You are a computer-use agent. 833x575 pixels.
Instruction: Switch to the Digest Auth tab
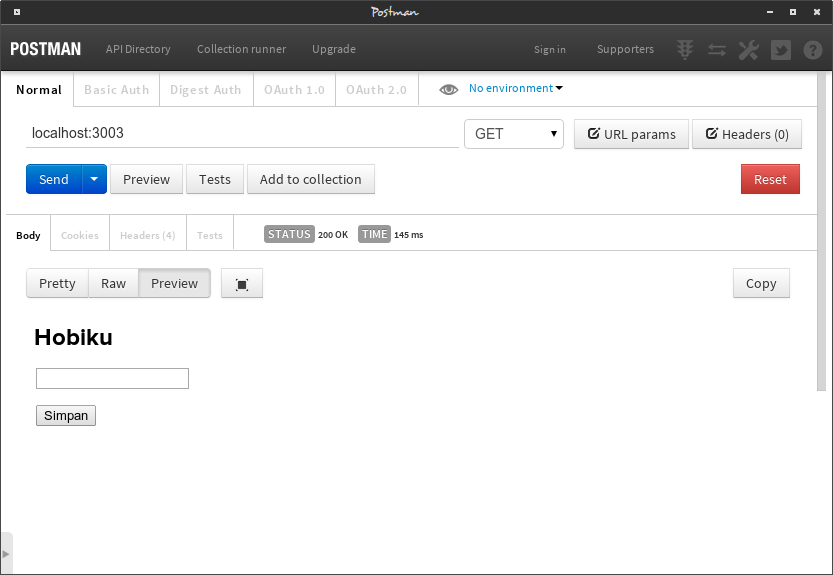[206, 90]
